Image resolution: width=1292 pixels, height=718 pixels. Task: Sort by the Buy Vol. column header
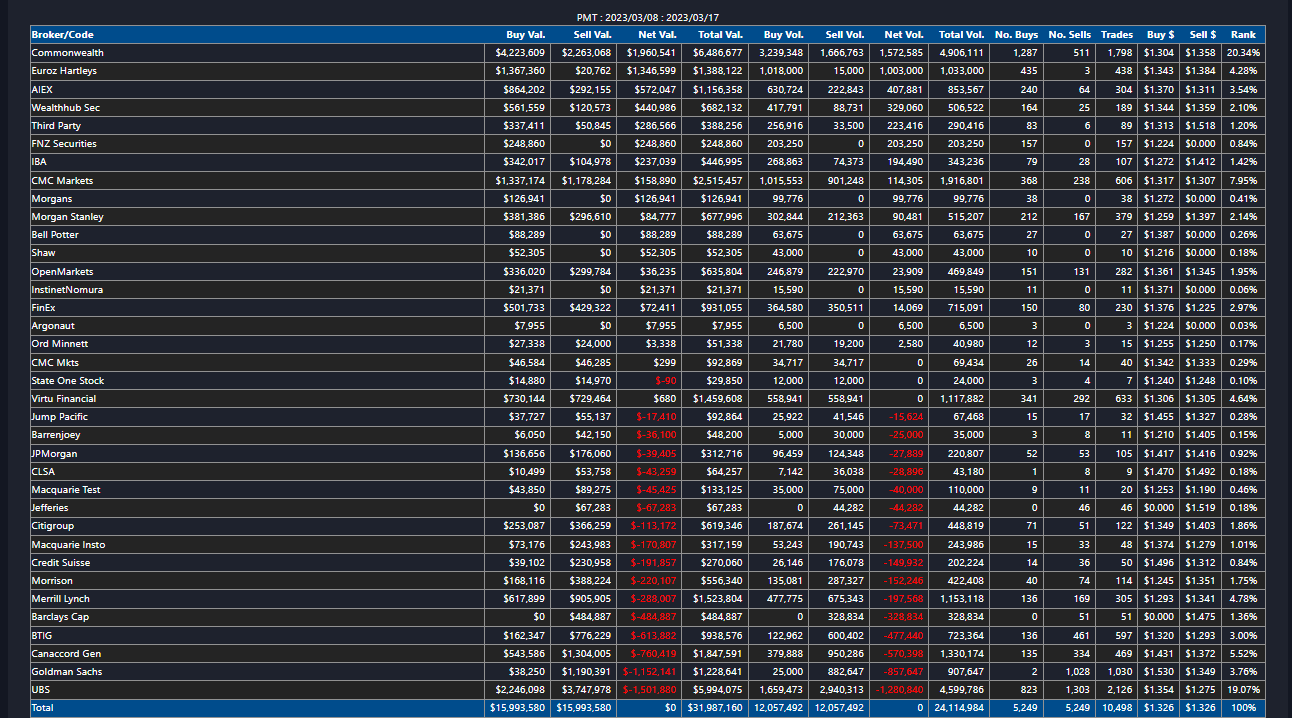pyautogui.click(x=784, y=35)
